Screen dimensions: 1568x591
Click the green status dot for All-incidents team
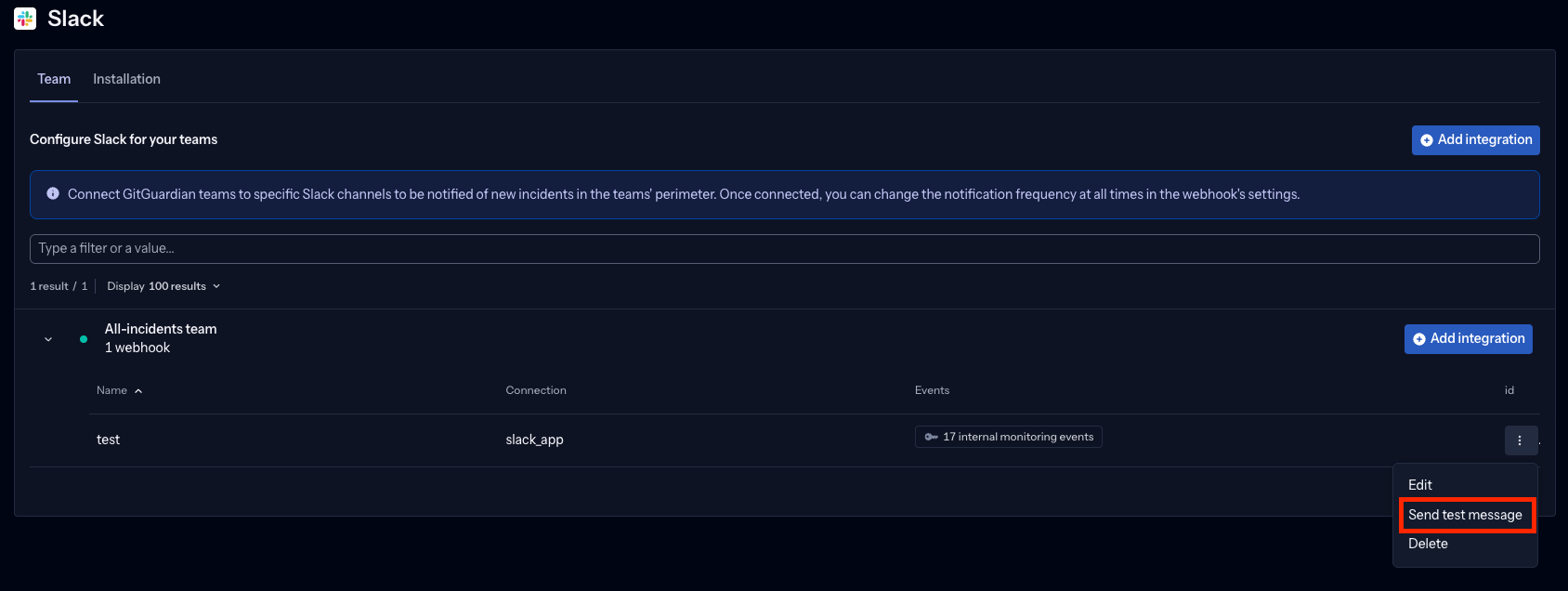(84, 339)
